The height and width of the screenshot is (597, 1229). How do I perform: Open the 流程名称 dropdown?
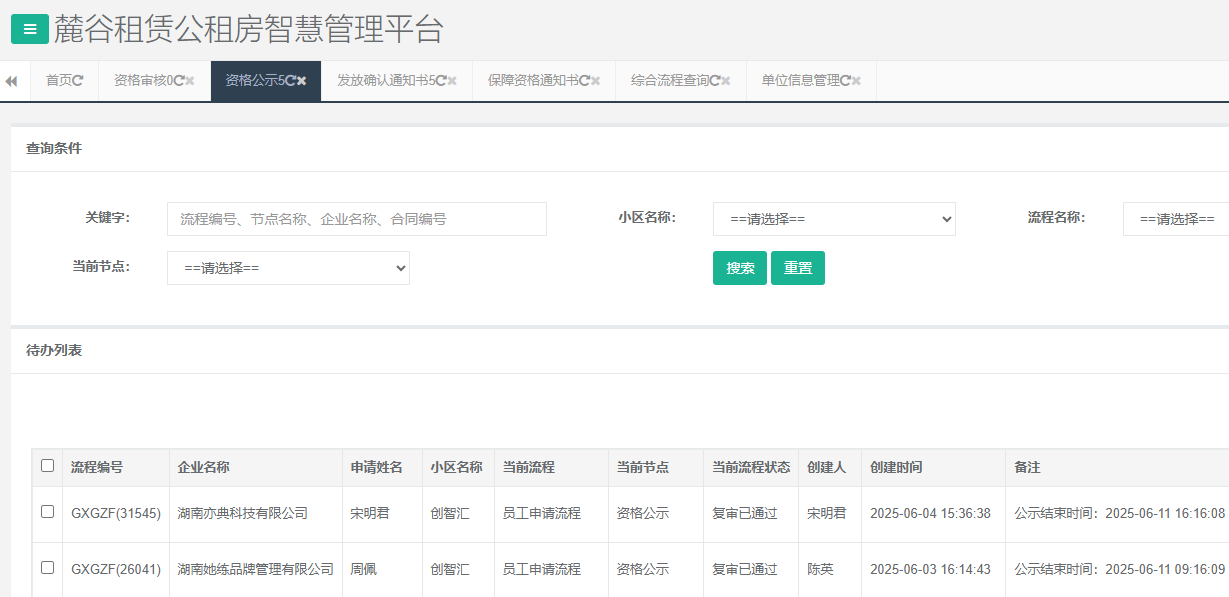tap(1176, 219)
